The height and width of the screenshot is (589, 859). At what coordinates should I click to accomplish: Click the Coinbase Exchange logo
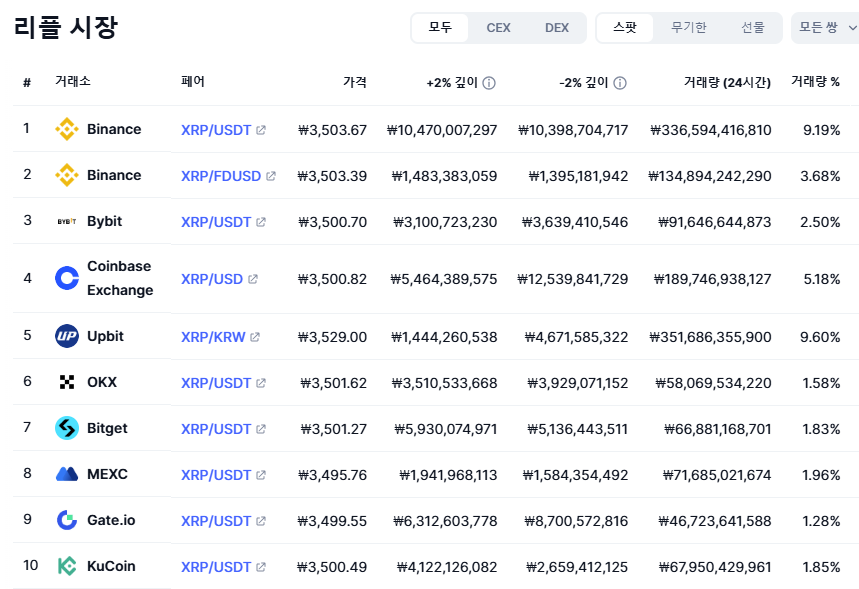click(x=67, y=278)
